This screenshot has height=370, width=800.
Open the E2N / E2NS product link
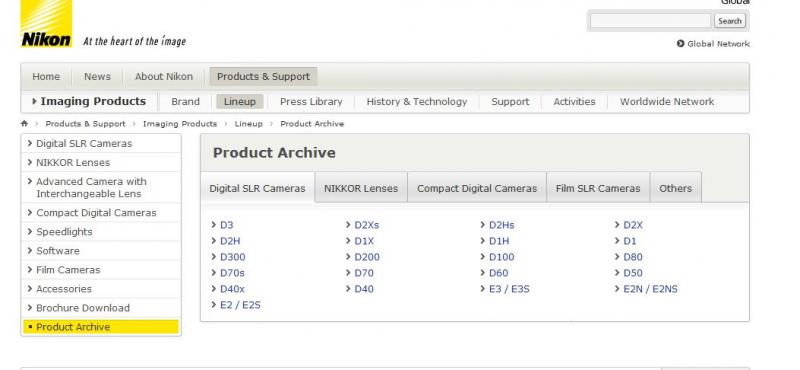651,289
